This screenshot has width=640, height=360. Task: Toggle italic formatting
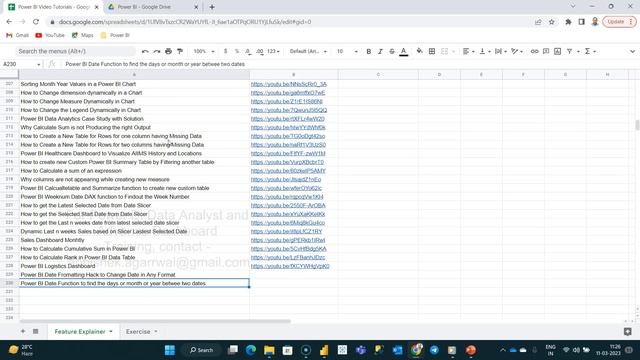pos(380,51)
